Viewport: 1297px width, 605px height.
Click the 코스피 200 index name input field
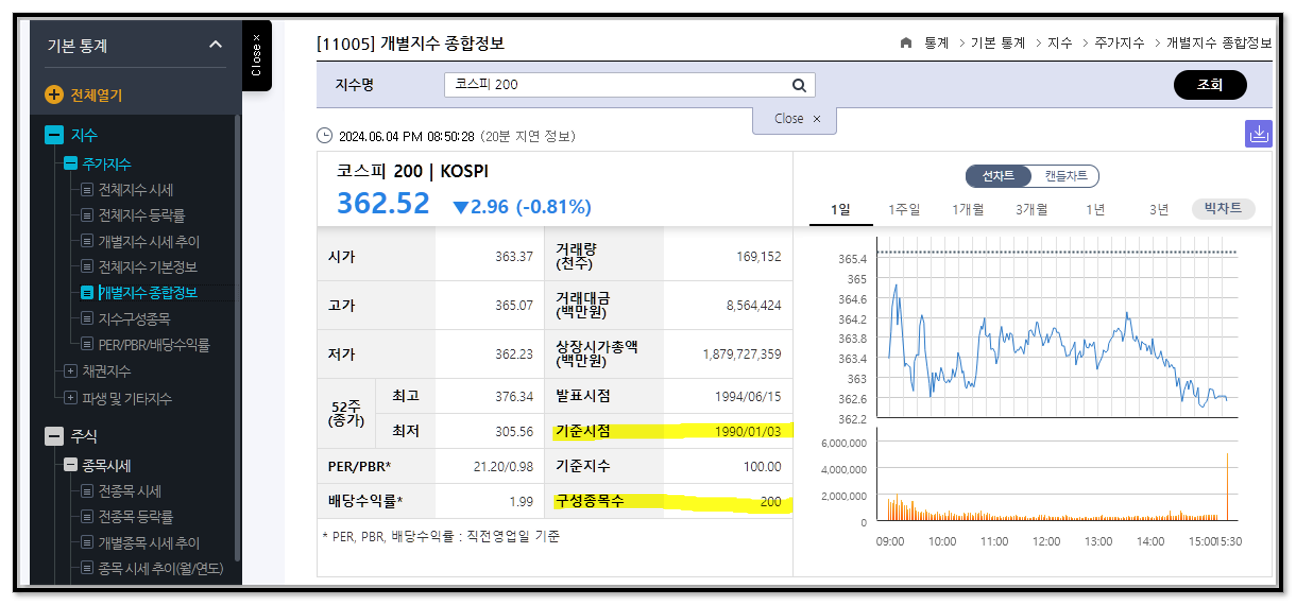tap(620, 85)
